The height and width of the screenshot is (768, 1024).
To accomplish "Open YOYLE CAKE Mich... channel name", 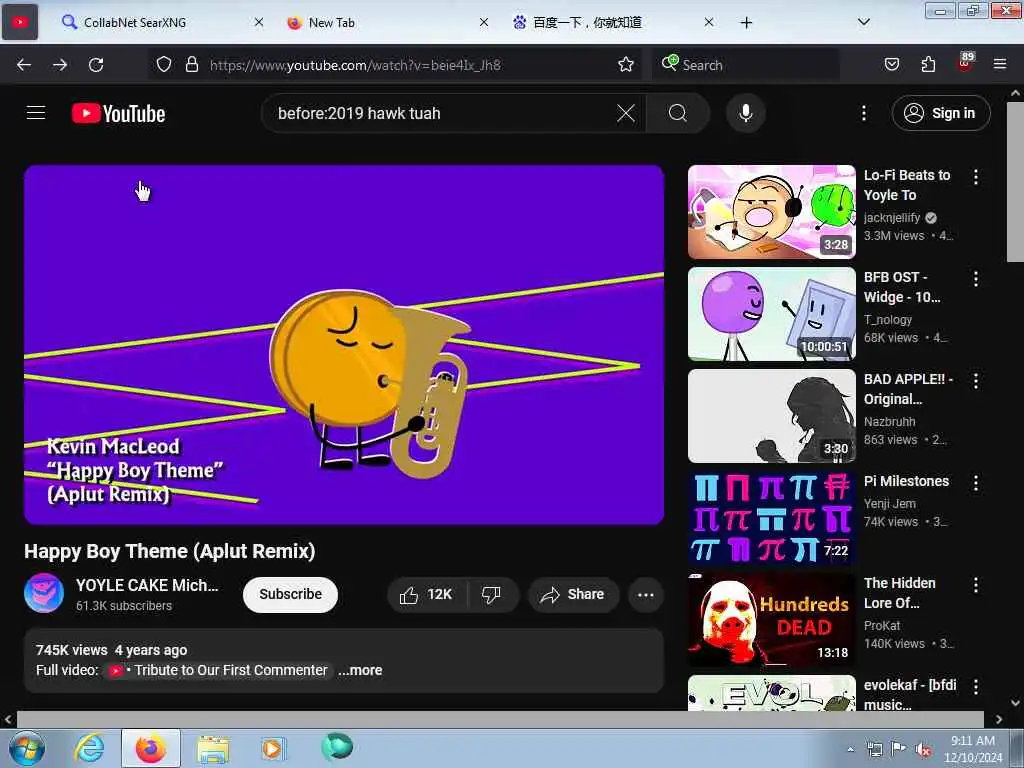I will pos(147,585).
